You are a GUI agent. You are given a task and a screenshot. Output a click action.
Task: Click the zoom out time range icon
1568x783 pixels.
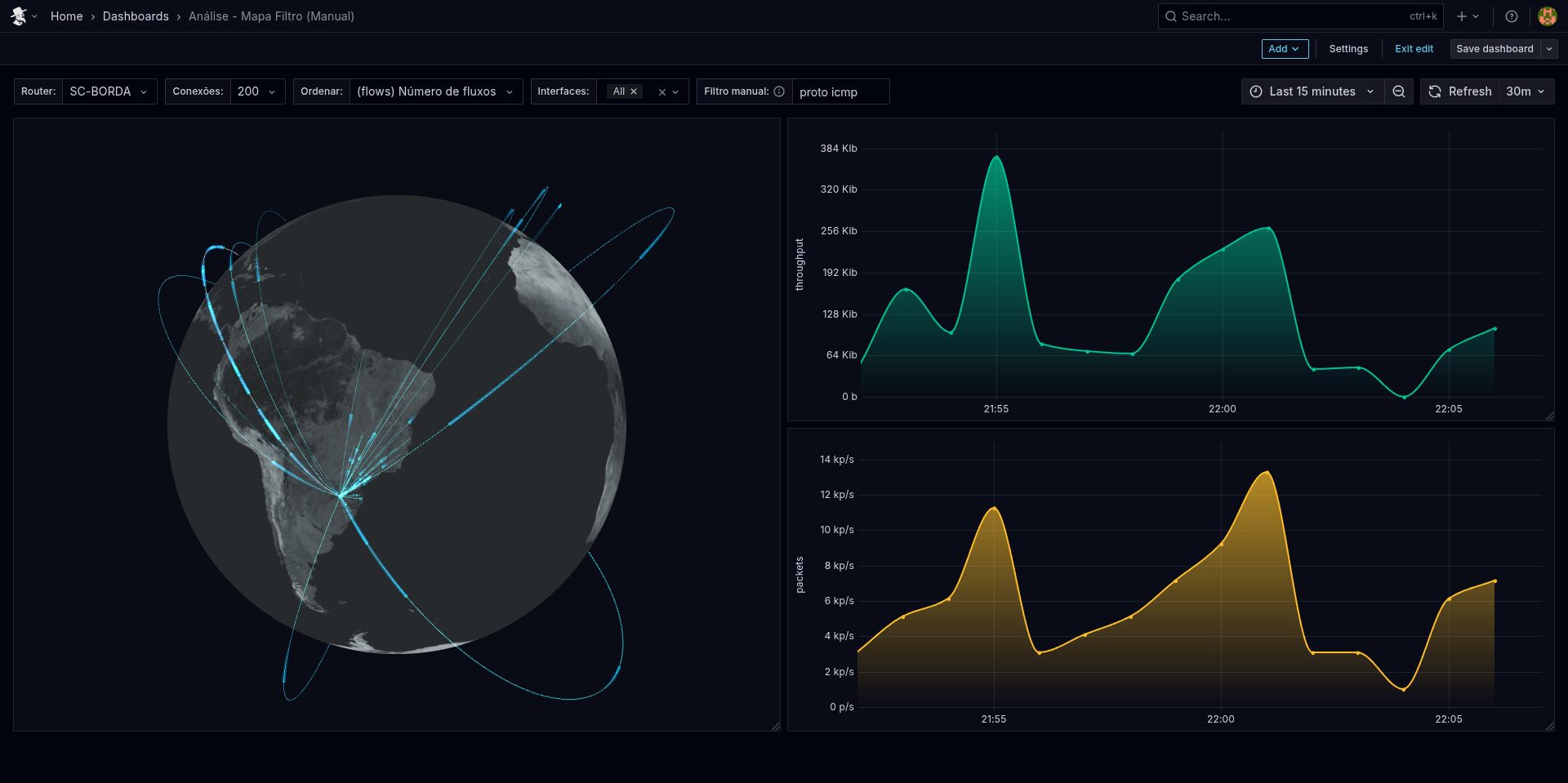1399,91
